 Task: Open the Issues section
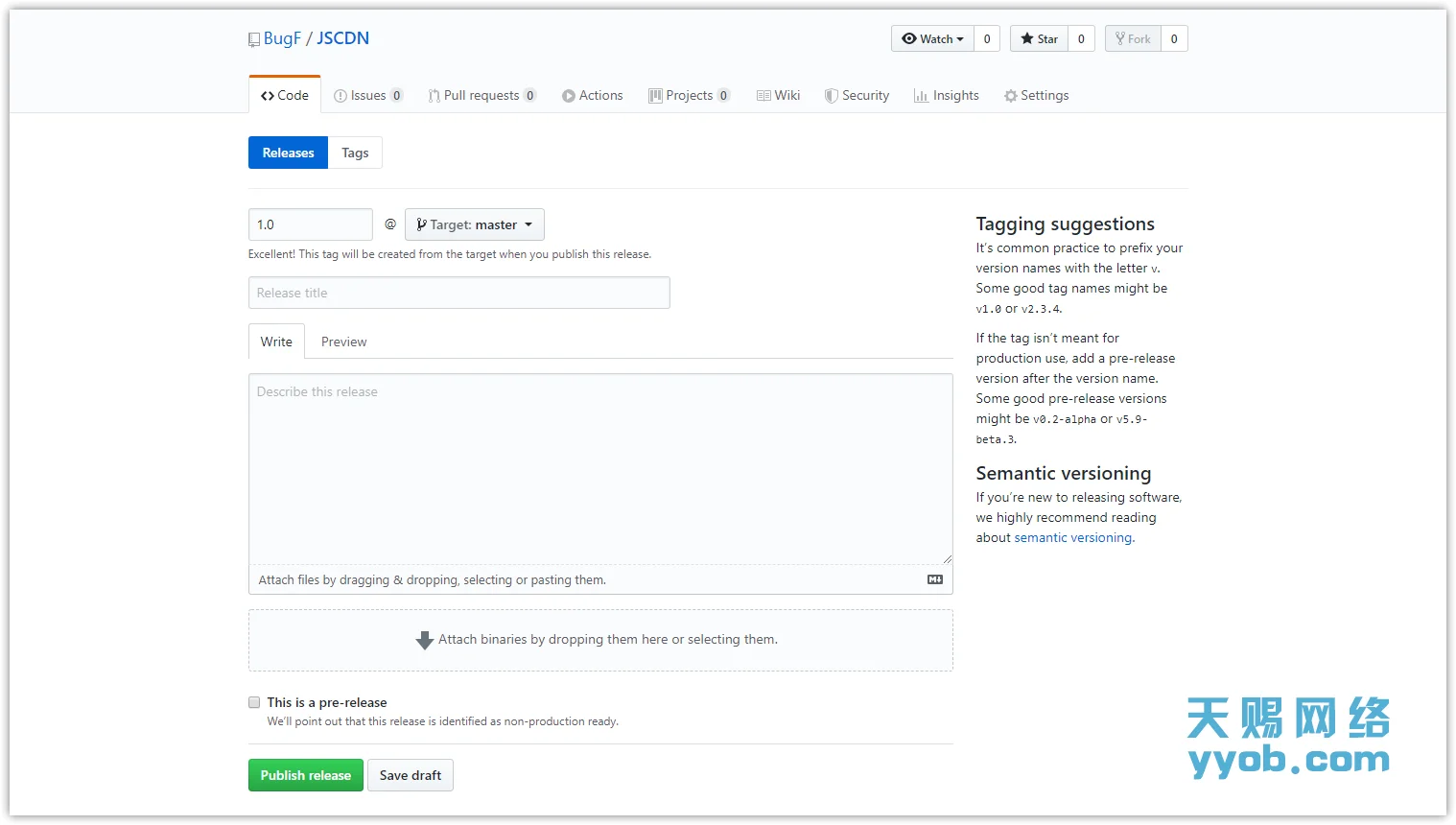pos(367,95)
